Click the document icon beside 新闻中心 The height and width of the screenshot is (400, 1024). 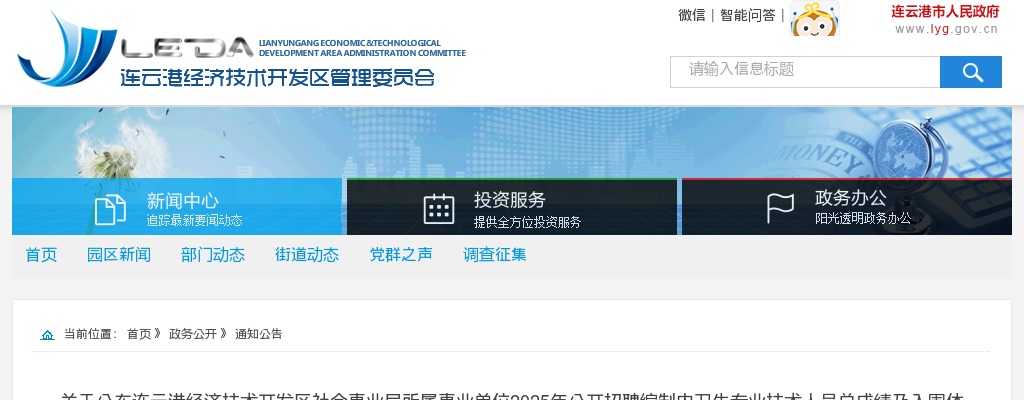[x=110, y=209]
